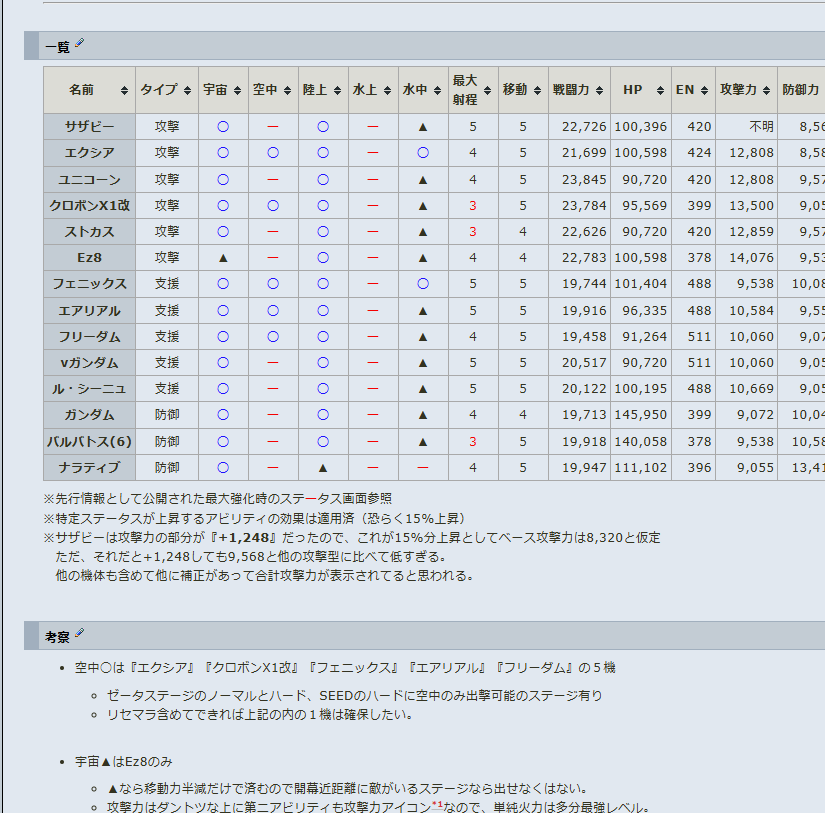Image resolution: width=825 pixels, height=813 pixels.
Task: Sort table by 名前 column
Action: point(89,90)
